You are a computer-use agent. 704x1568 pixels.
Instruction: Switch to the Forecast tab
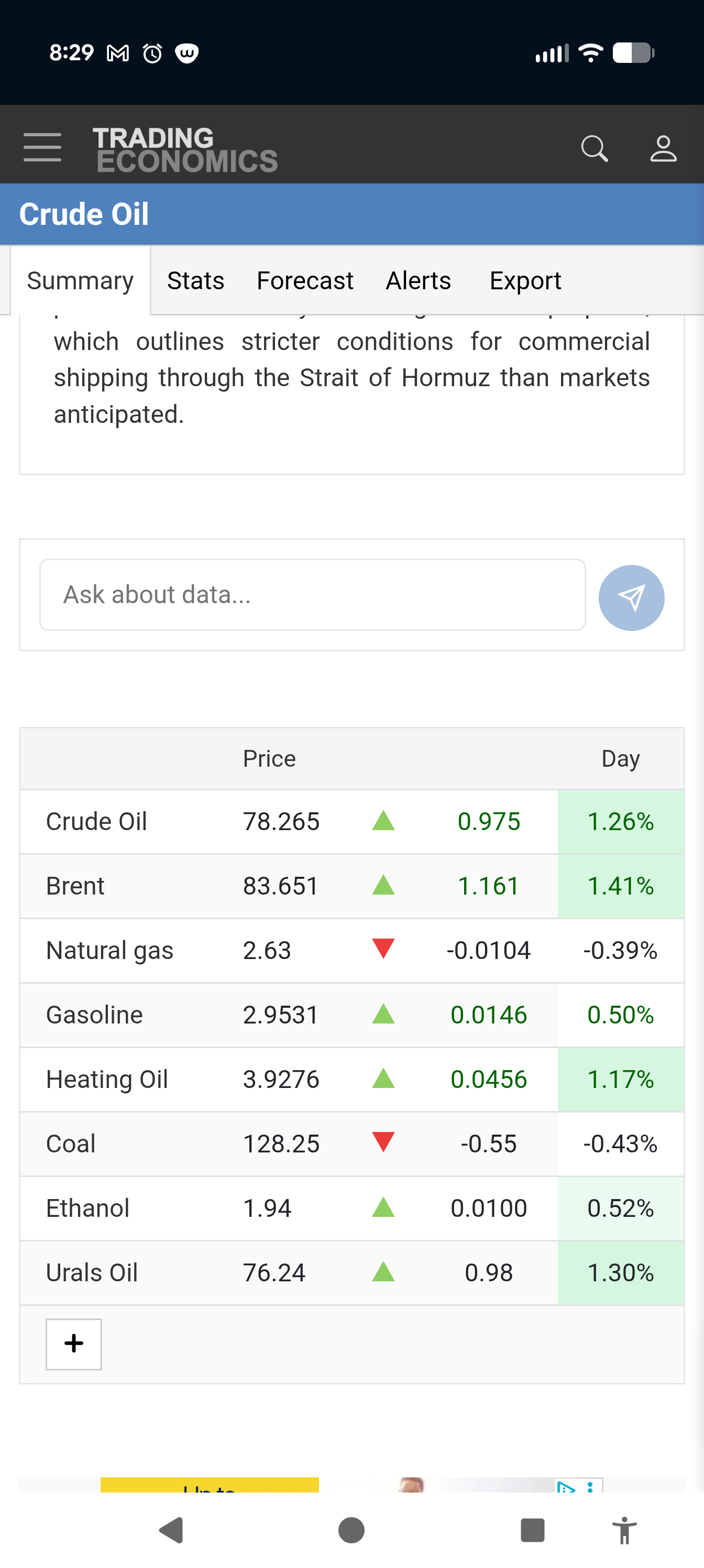[x=305, y=280]
